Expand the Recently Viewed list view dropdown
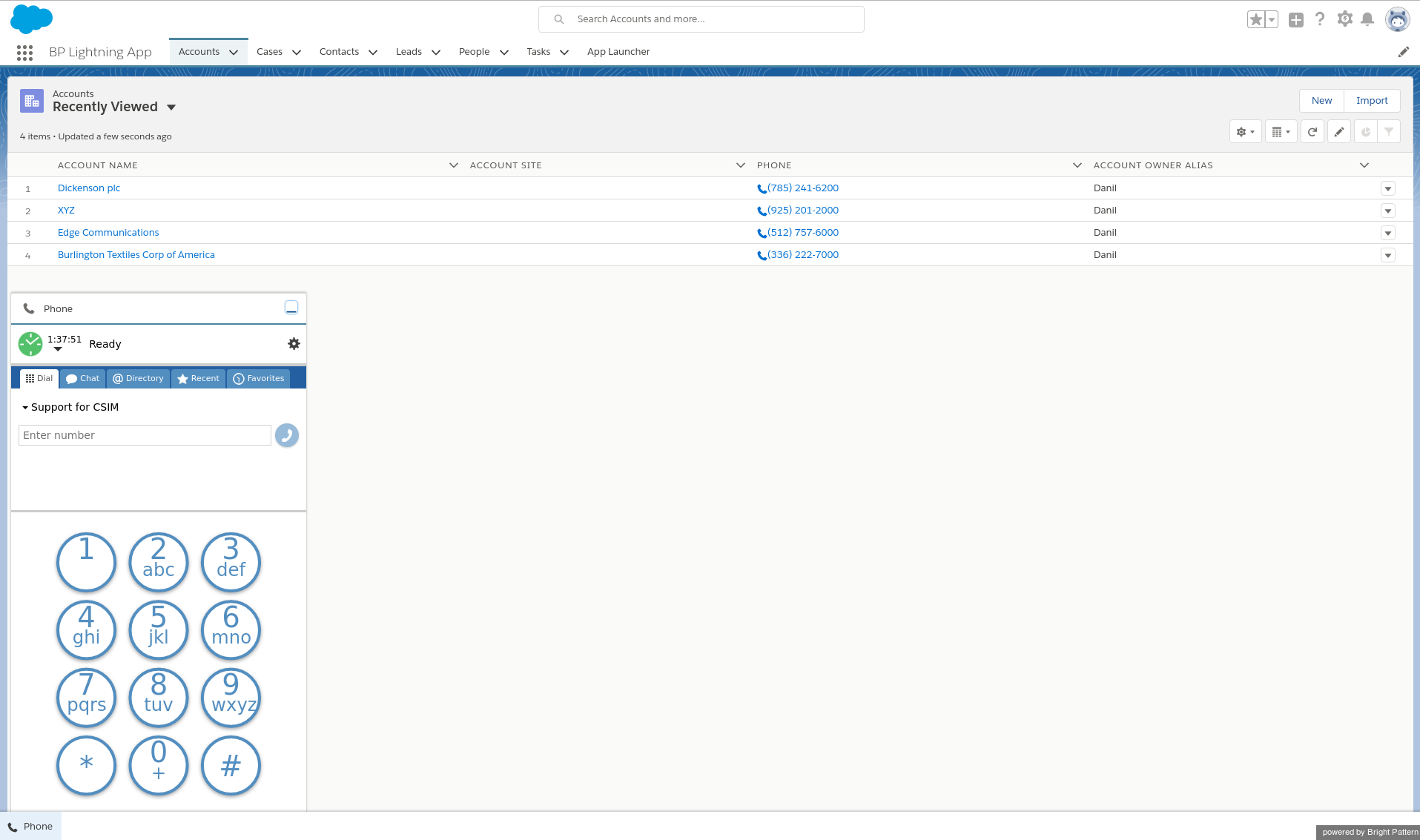 pos(171,108)
